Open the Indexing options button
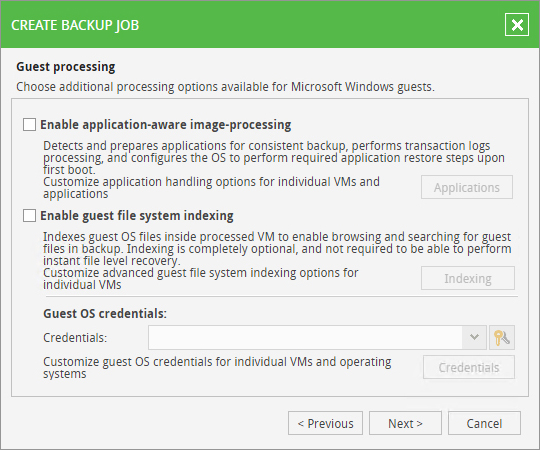The height and width of the screenshot is (450, 540). coord(468,278)
